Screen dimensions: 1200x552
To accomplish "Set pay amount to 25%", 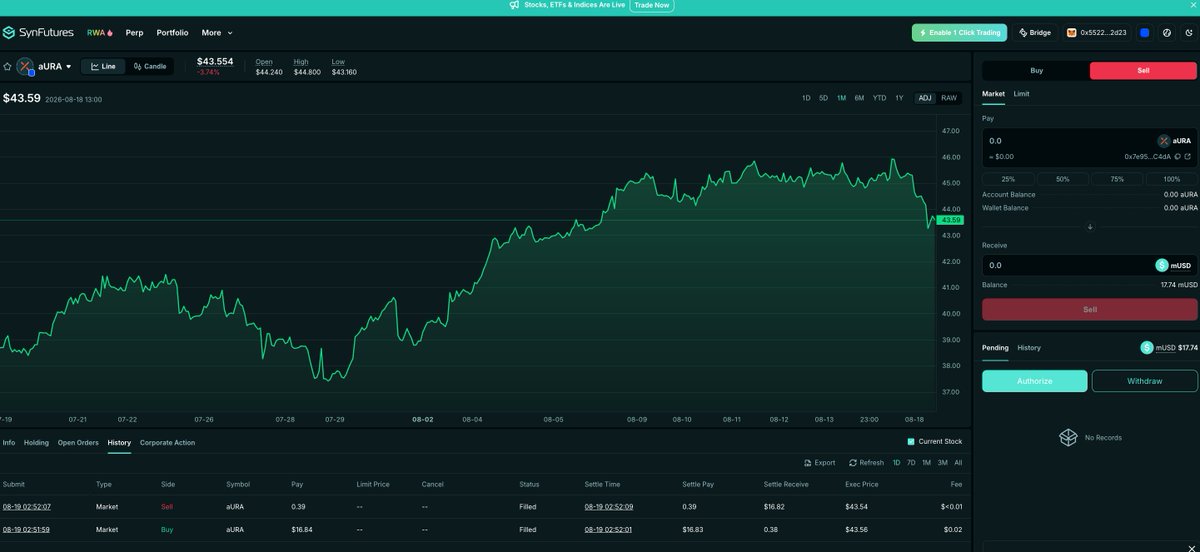I will coord(1008,179).
